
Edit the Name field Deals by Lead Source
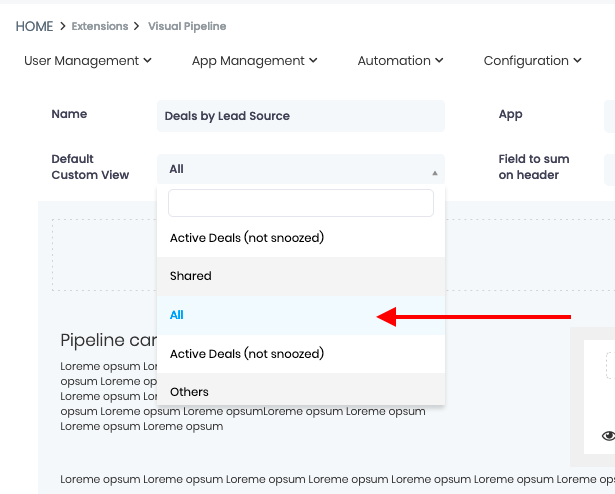click(301, 116)
